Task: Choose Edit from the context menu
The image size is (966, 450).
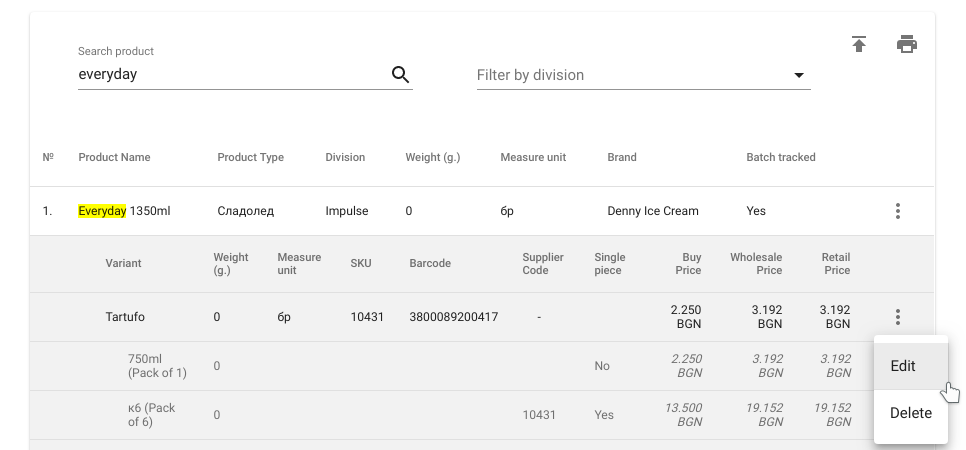Action: pyautogui.click(x=911, y=366)
